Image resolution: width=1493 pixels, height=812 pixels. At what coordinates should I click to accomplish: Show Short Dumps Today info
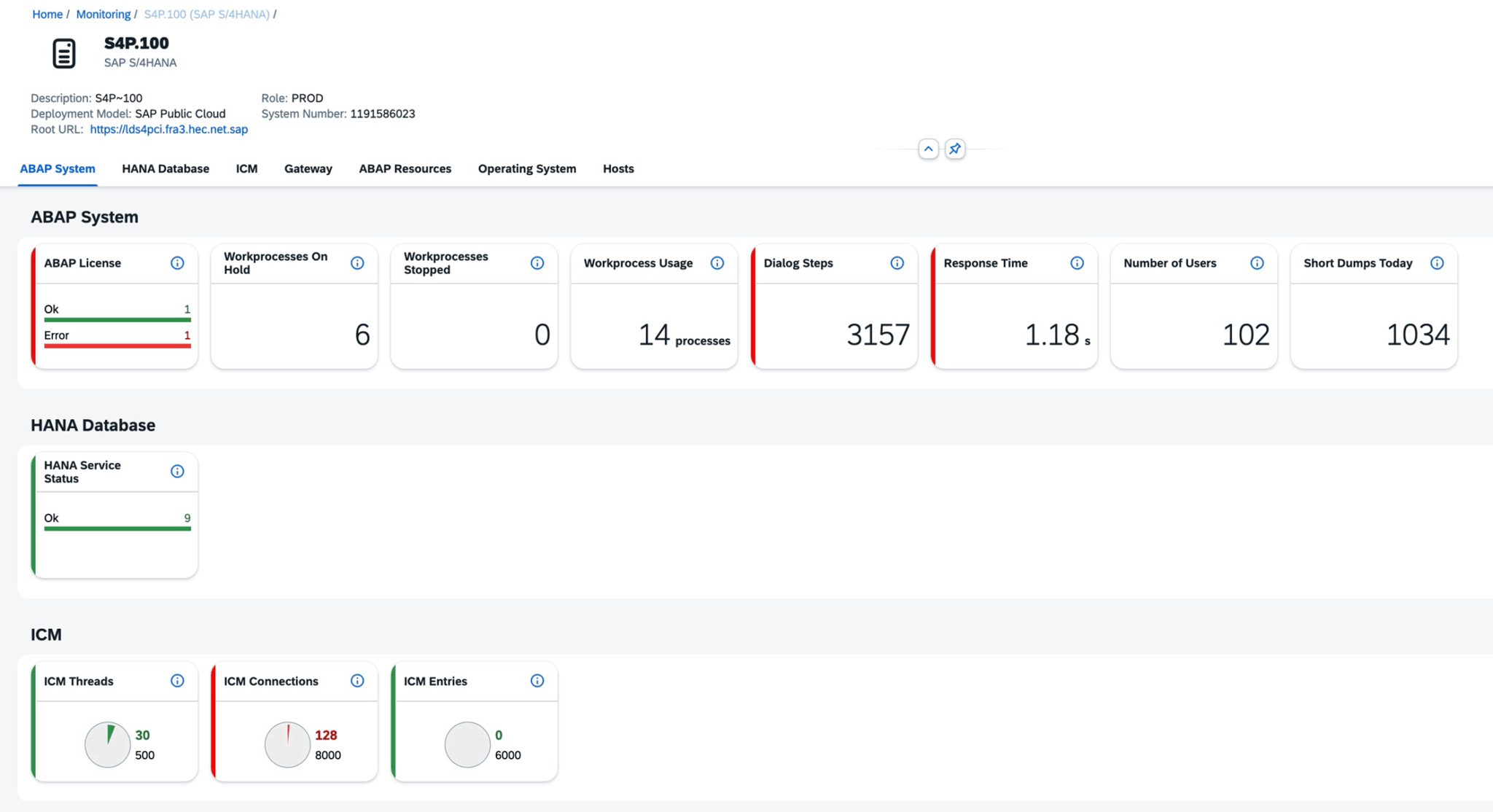1437,263
